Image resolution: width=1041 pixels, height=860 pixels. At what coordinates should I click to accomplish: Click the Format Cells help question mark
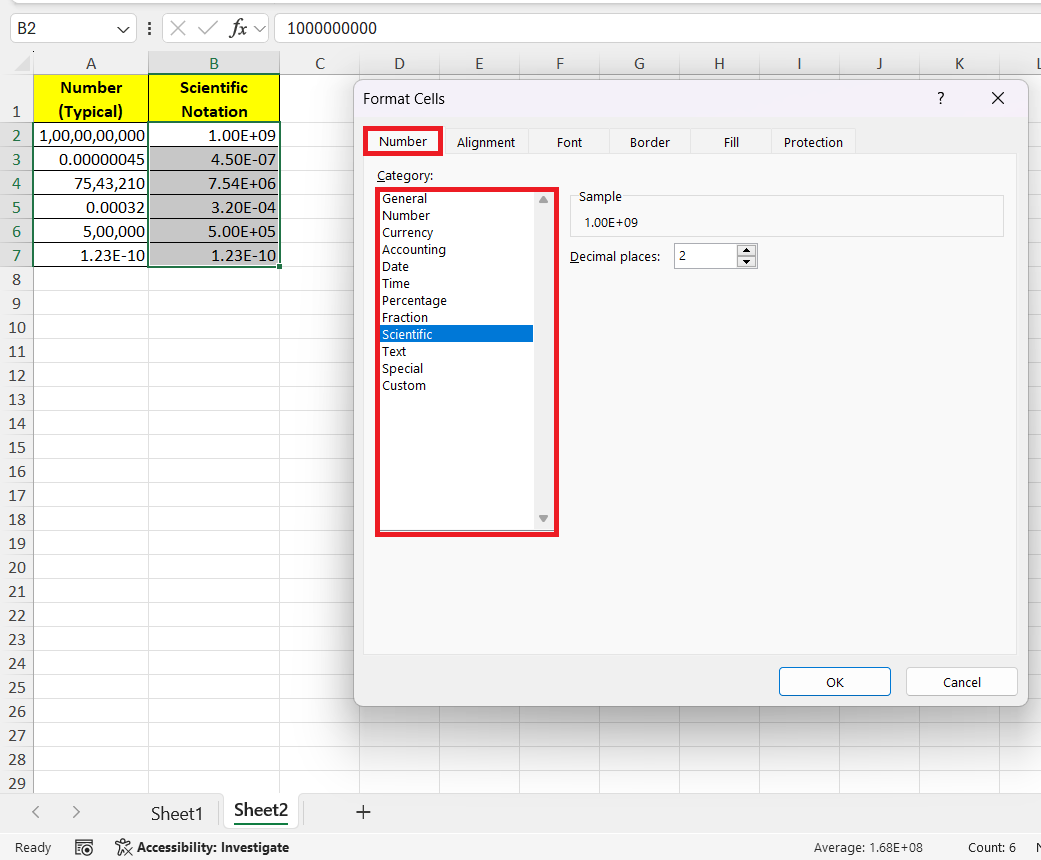pos(940,98)
